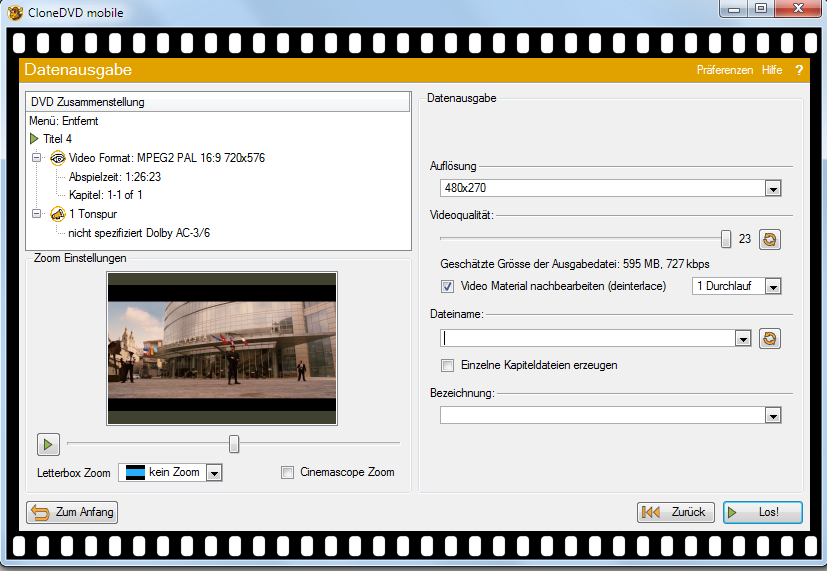
Task: Select 'Kapitel: 1-1 of 1' row
Action: (x=105, y=195)
